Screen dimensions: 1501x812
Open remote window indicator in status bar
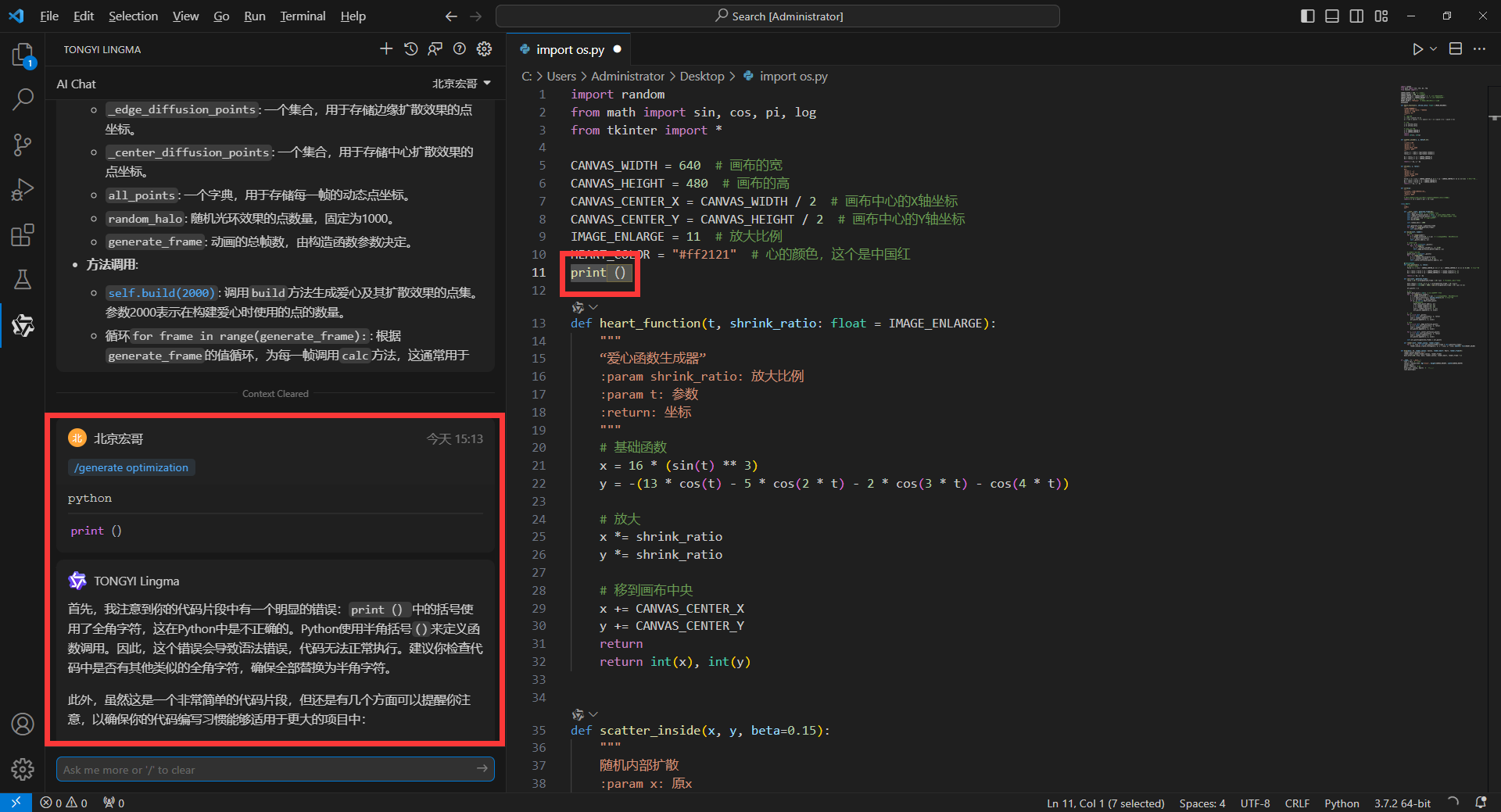click(x=16, y=803)
